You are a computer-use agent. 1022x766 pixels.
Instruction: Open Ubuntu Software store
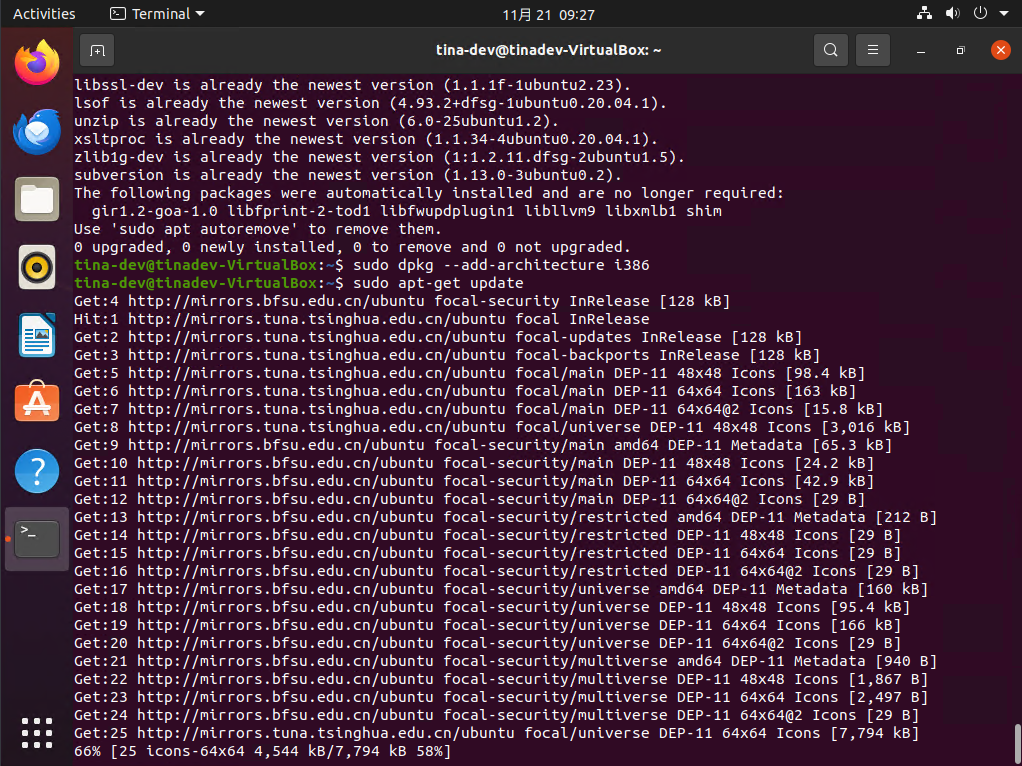[37, 403]
